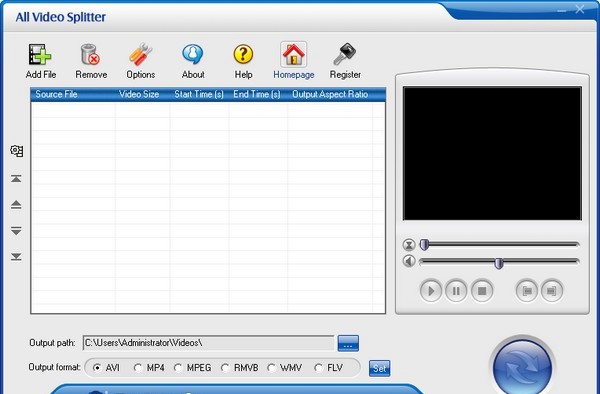Screen dimensions: 600x394
Task: Open Help via the question mark icon
Action: tap(243, 54)
